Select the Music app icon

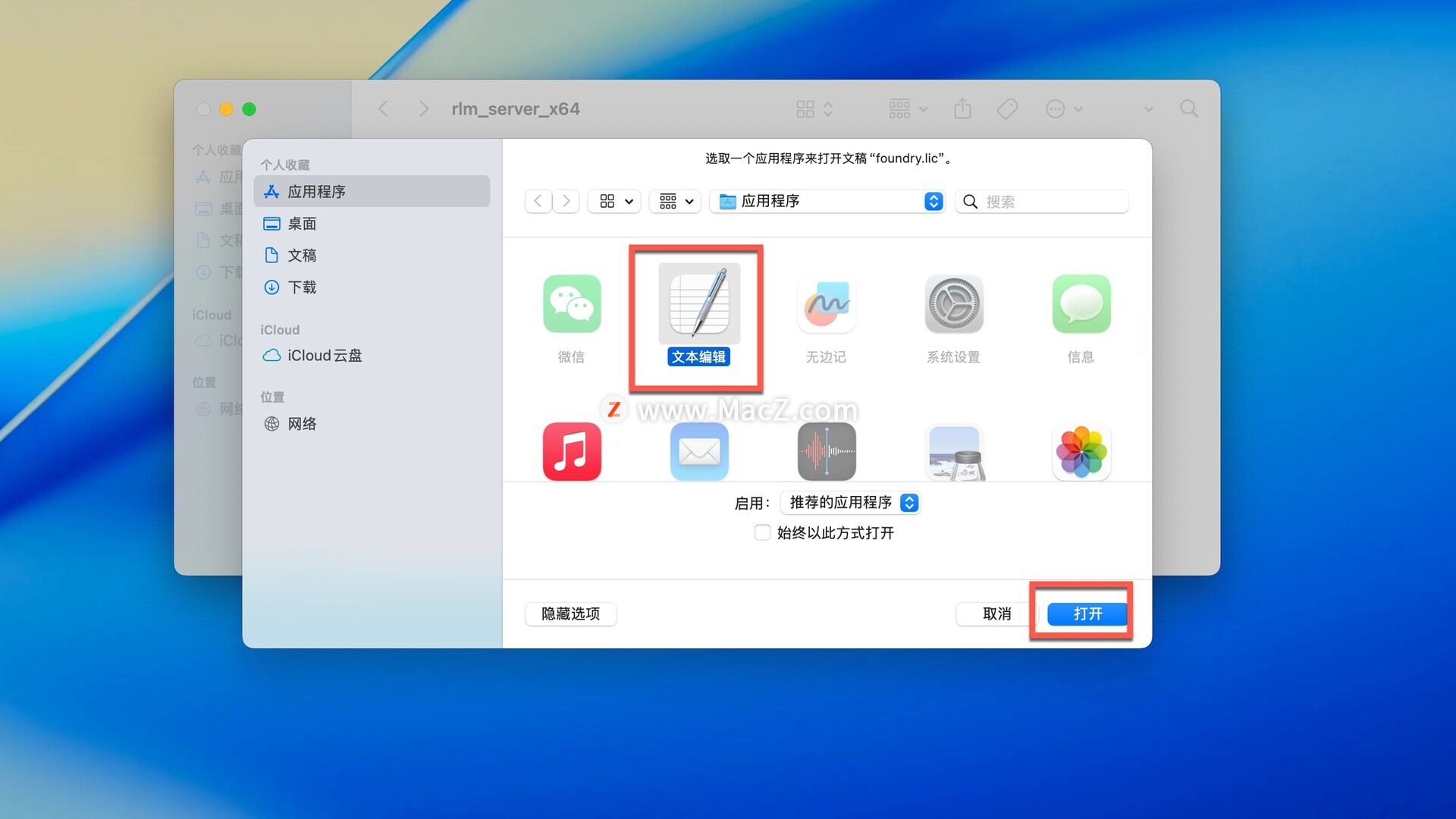click(572, 452)
